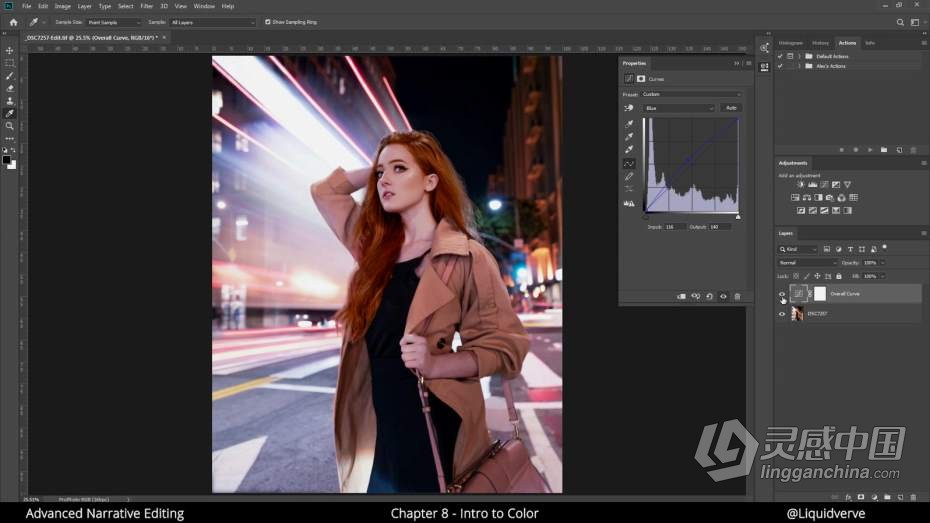
Task: Pick the white point eyedropper in Curves
Action: tap(629, 149)
